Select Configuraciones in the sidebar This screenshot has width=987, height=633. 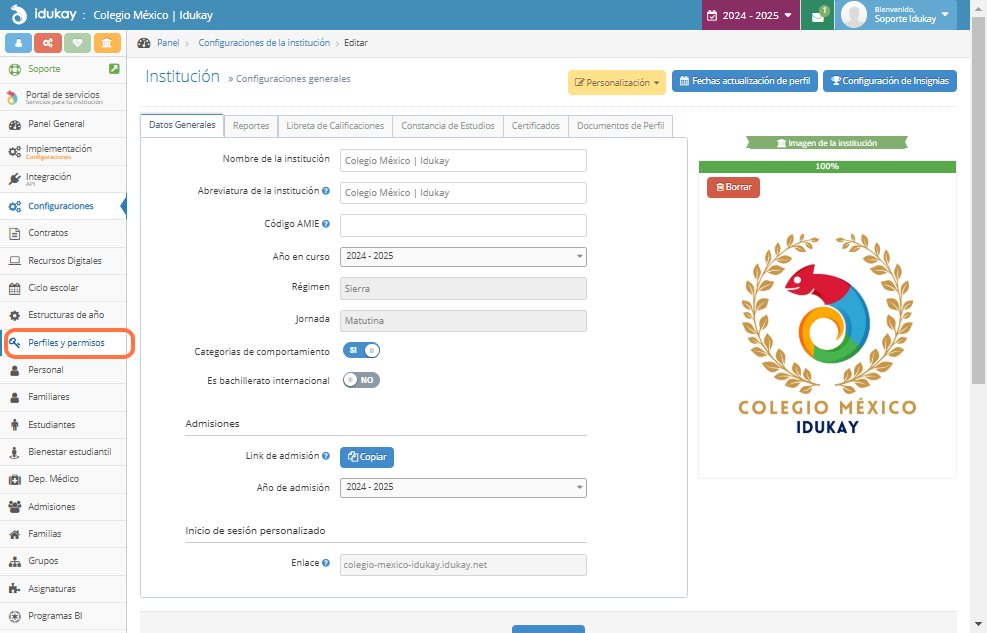coord(63,206)
